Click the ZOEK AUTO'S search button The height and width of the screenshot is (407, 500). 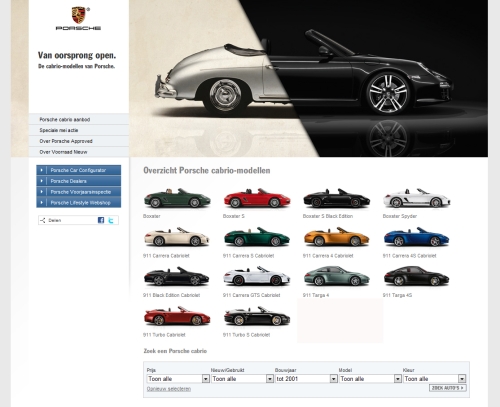pos(448,388)
